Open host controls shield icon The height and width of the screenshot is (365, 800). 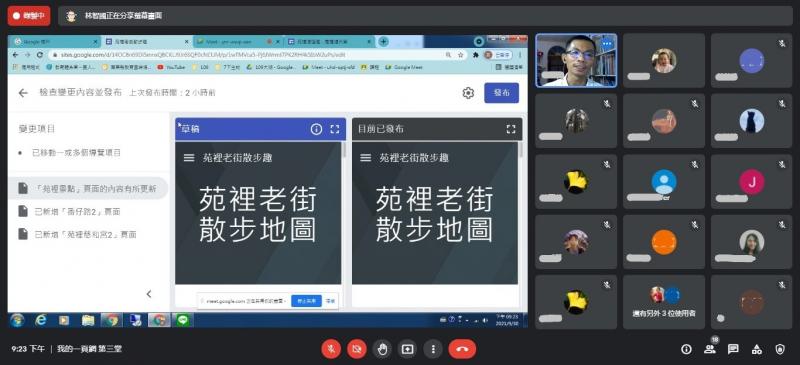coord(780,349)
